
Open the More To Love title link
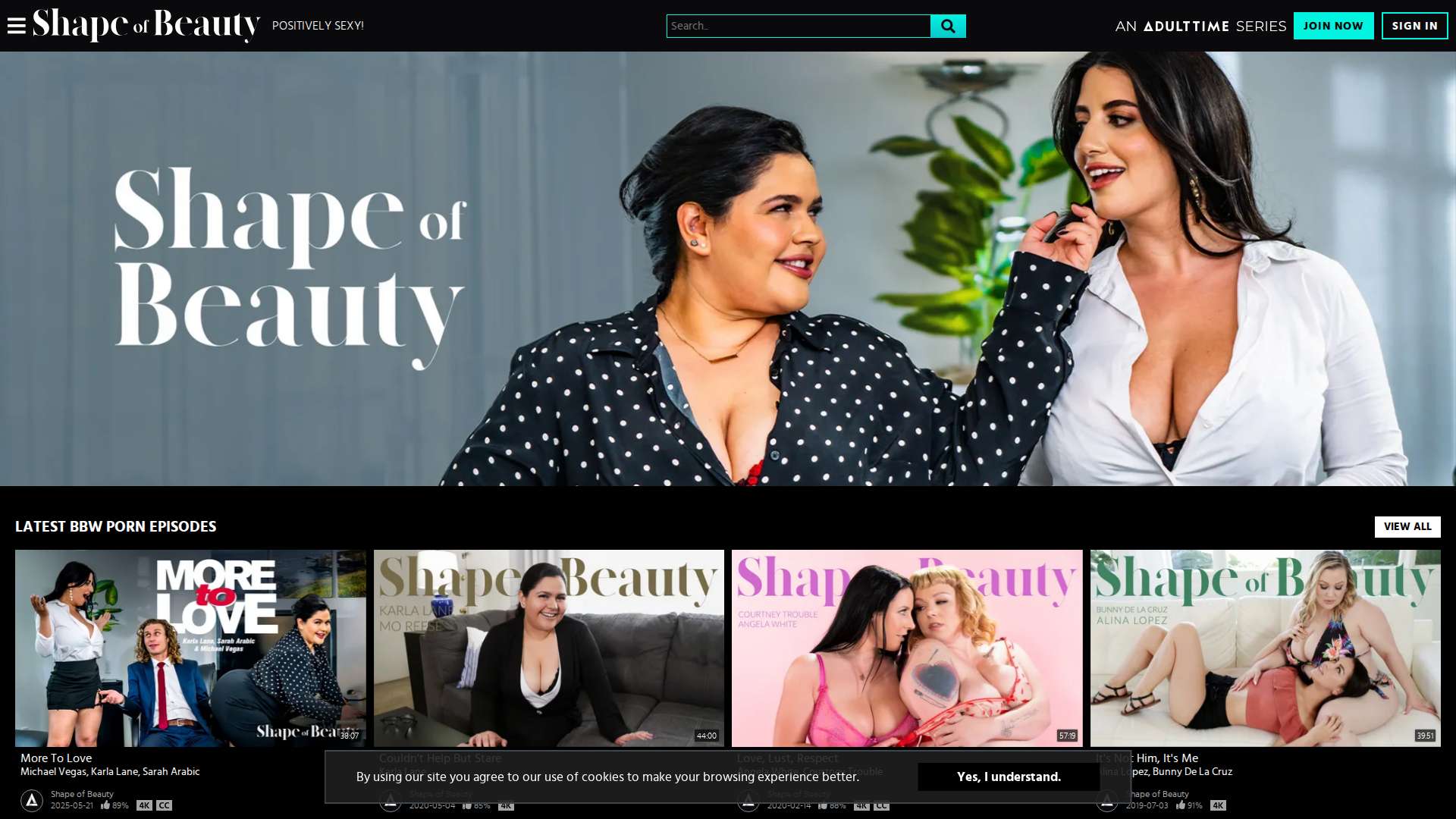(x=56, y=758)
